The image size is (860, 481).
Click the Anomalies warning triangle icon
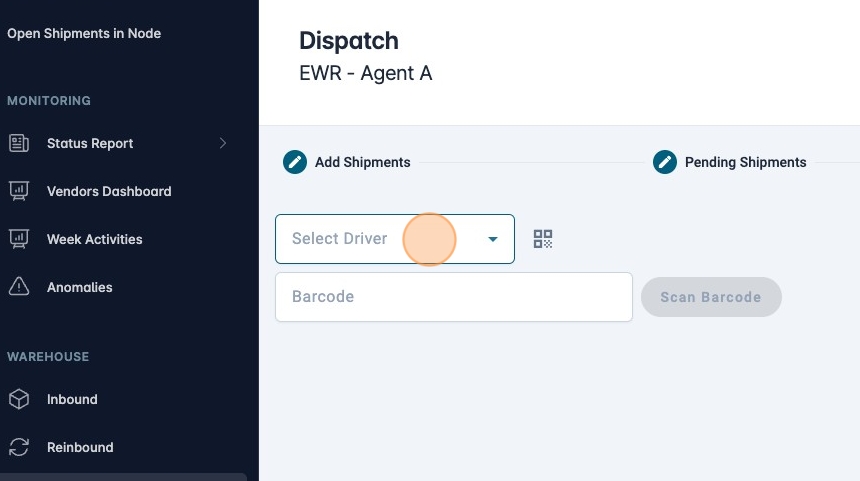click(19, 287)
